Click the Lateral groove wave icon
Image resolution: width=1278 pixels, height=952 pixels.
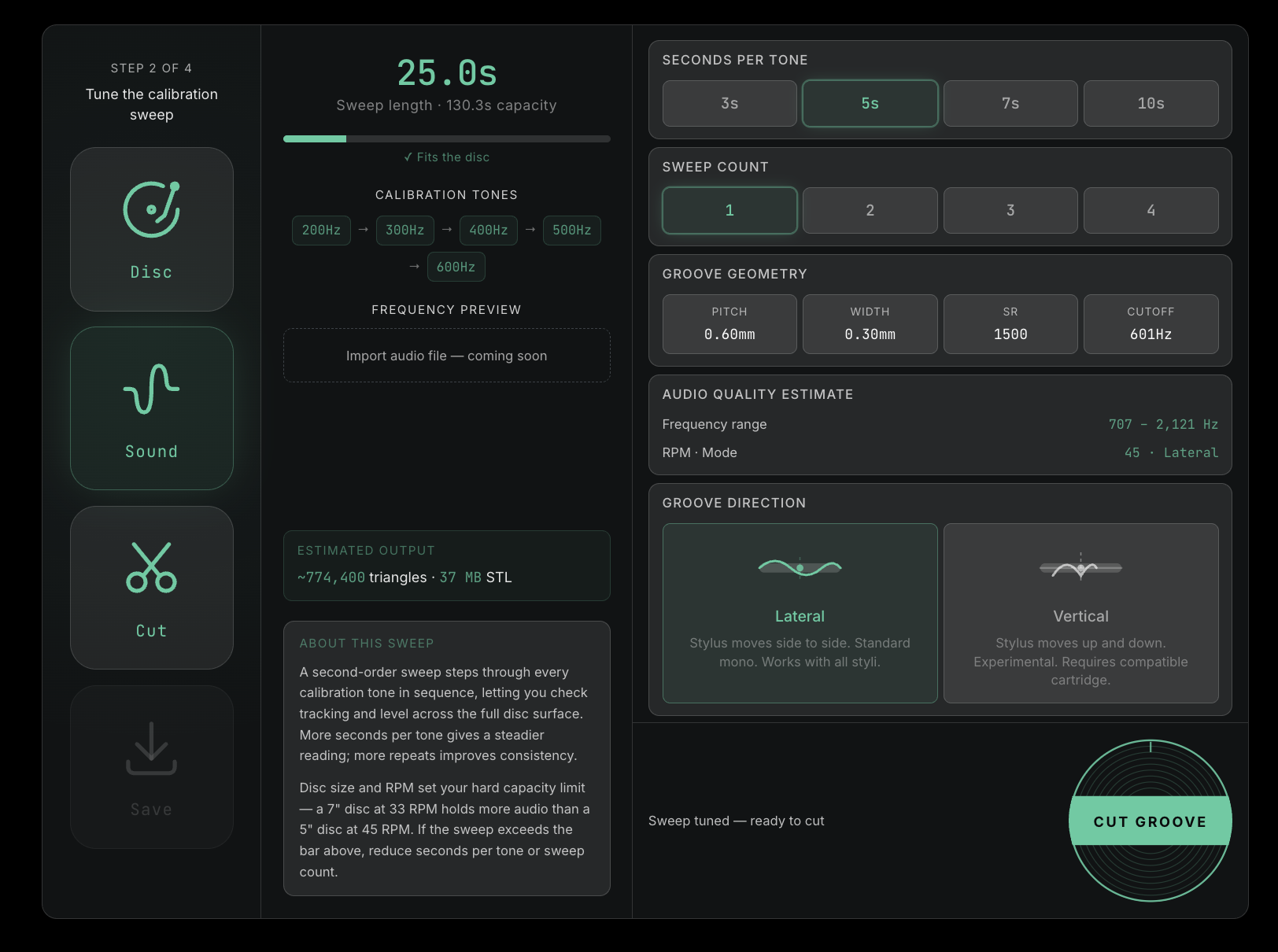tap(800, 567)
